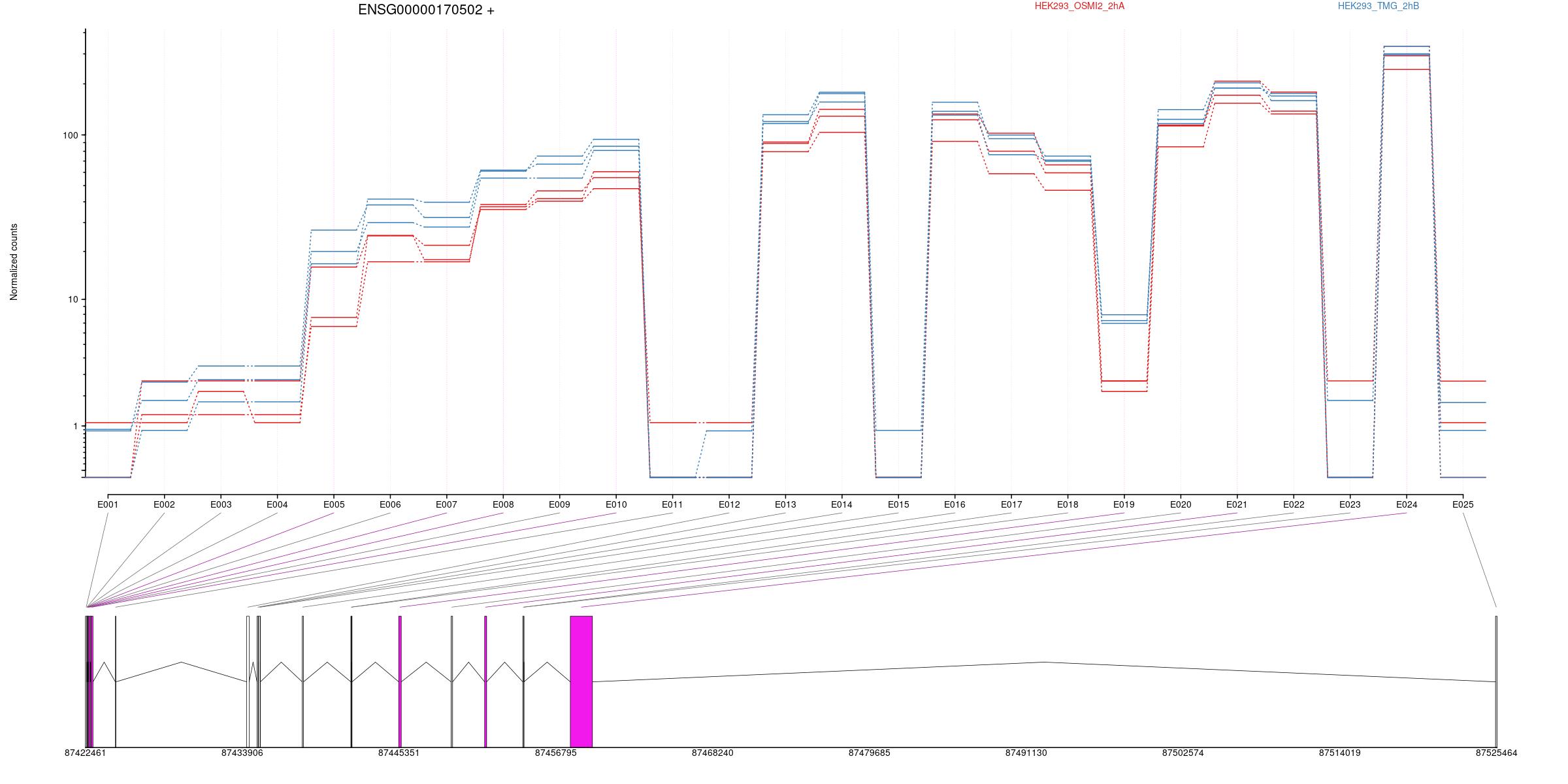This screenshot has height=784, width=1568.
Task: Click exon label E007
Action: pyautogui.click(x=447, y=504)
